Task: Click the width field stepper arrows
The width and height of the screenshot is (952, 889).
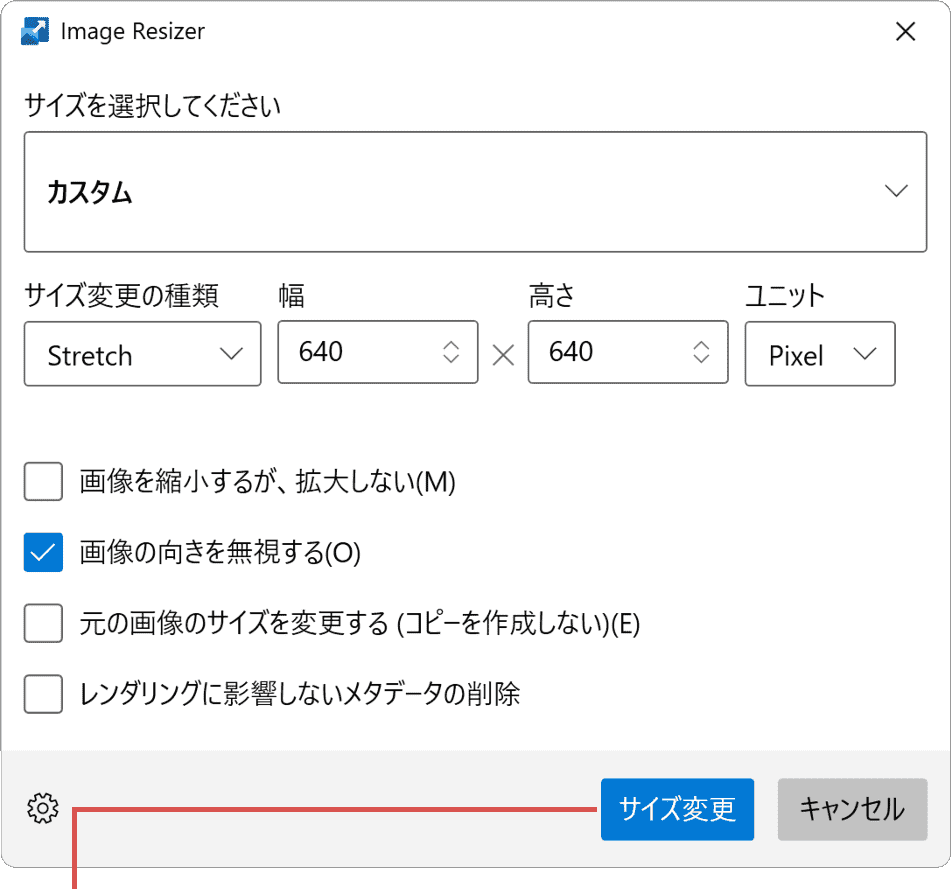Action: coord(451,352)
